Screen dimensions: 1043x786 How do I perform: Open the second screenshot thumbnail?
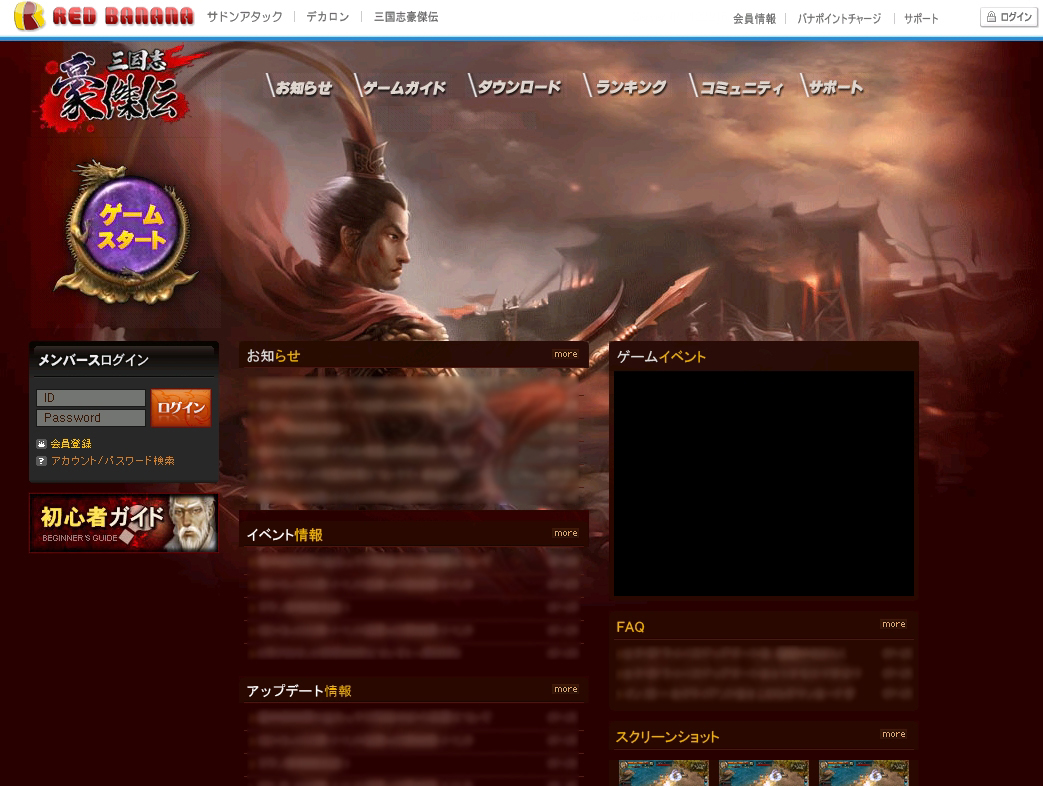click(764, 773)
